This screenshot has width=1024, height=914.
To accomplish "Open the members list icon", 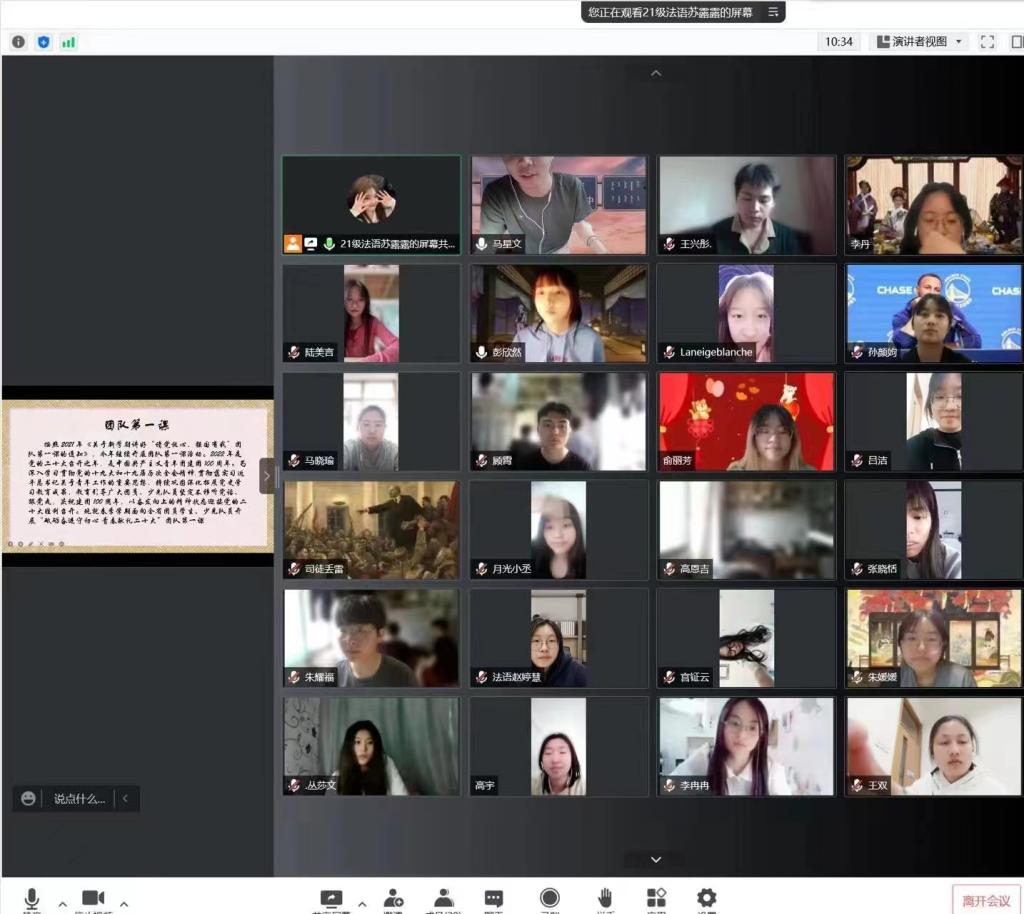I will pos(444,898).
